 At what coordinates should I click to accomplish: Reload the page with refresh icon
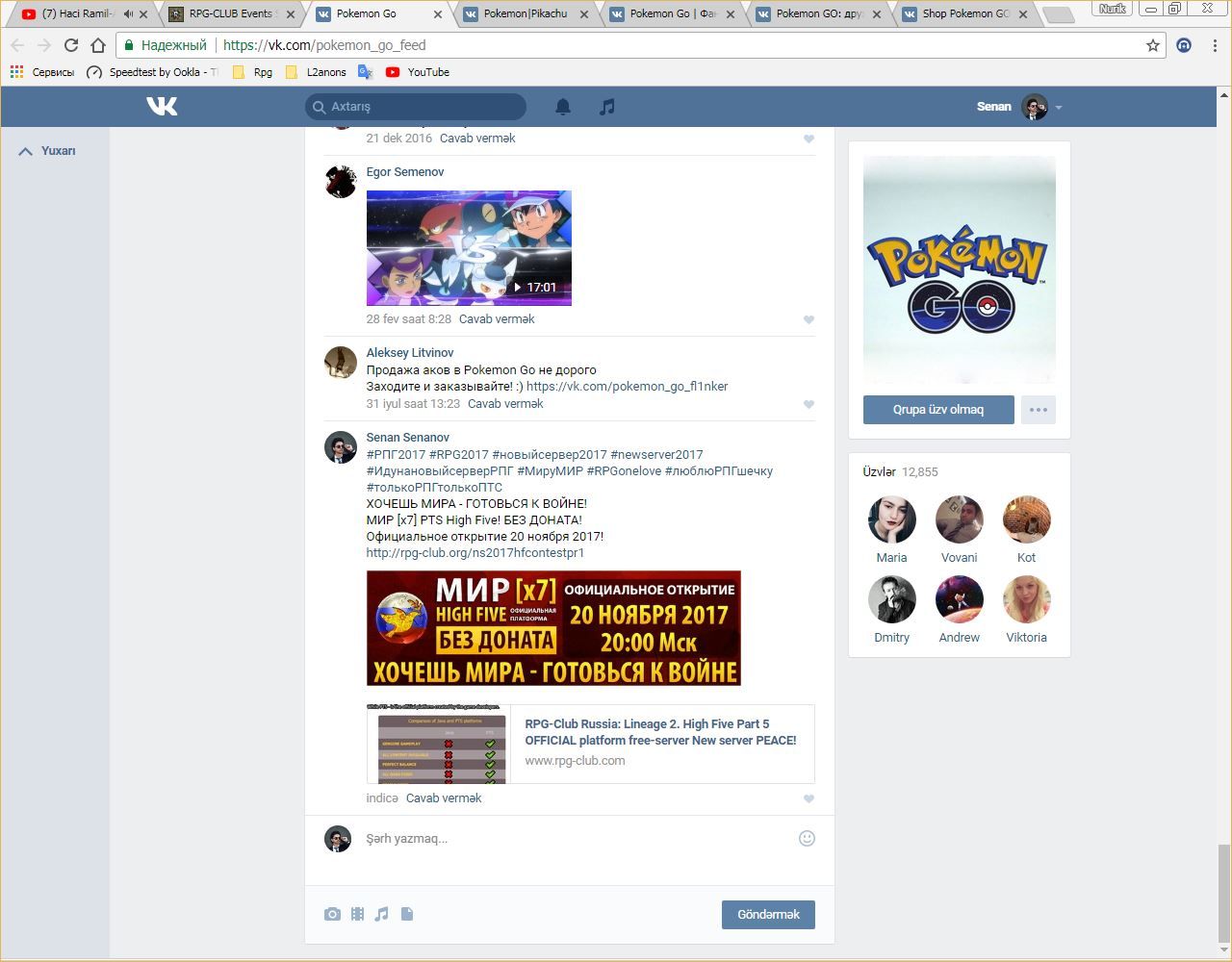(x=70, y=45)
